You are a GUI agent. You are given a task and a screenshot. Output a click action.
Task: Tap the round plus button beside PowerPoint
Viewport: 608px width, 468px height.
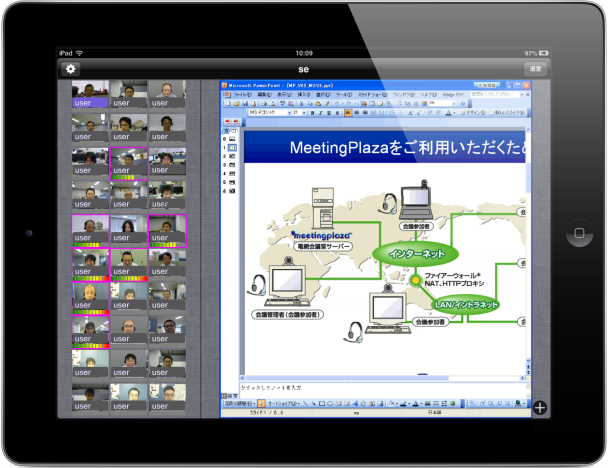pyautogui.click(x=540, y=408)
